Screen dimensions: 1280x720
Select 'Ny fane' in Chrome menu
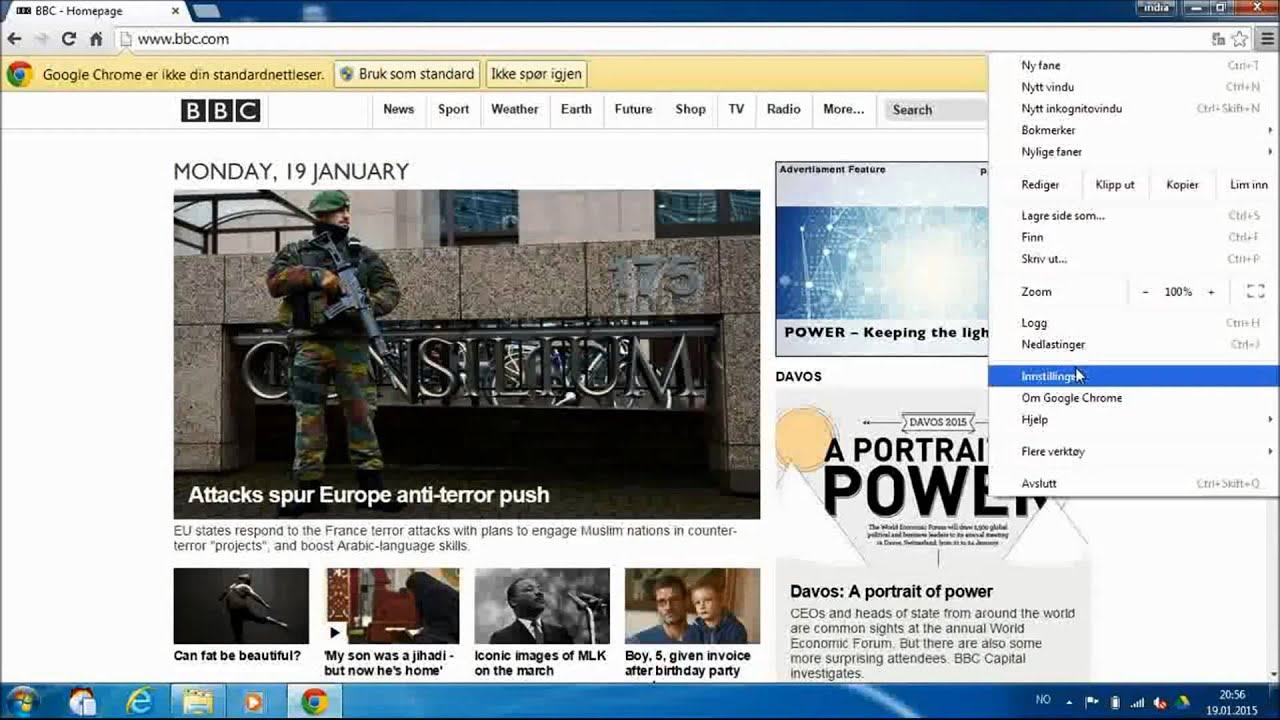click(1133, 66)
